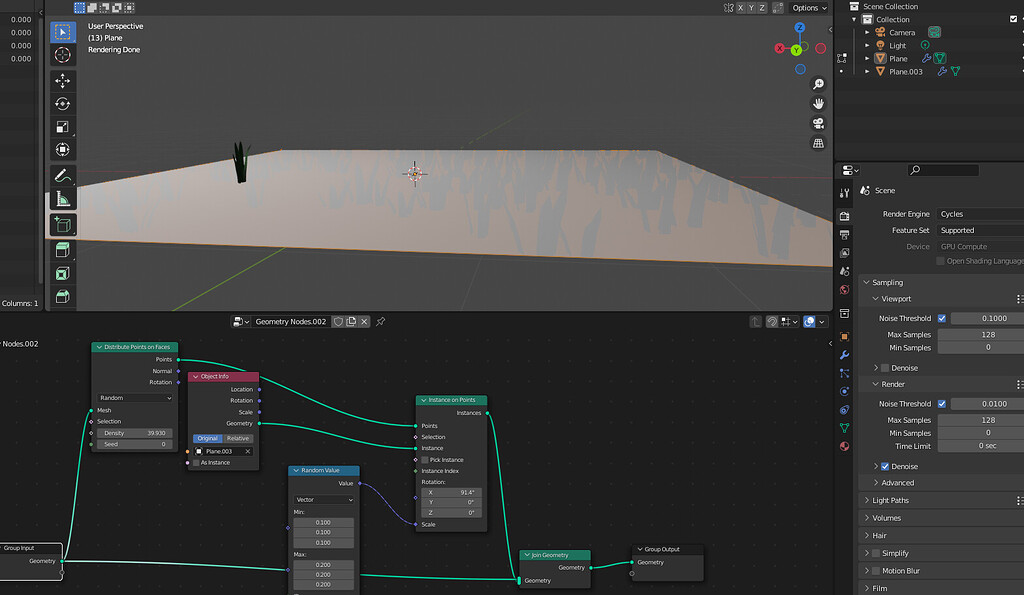Open the Render Engine dropdown showing Cycles
1024x595 pixels.
pyautogui.click(x=980, y=214)
